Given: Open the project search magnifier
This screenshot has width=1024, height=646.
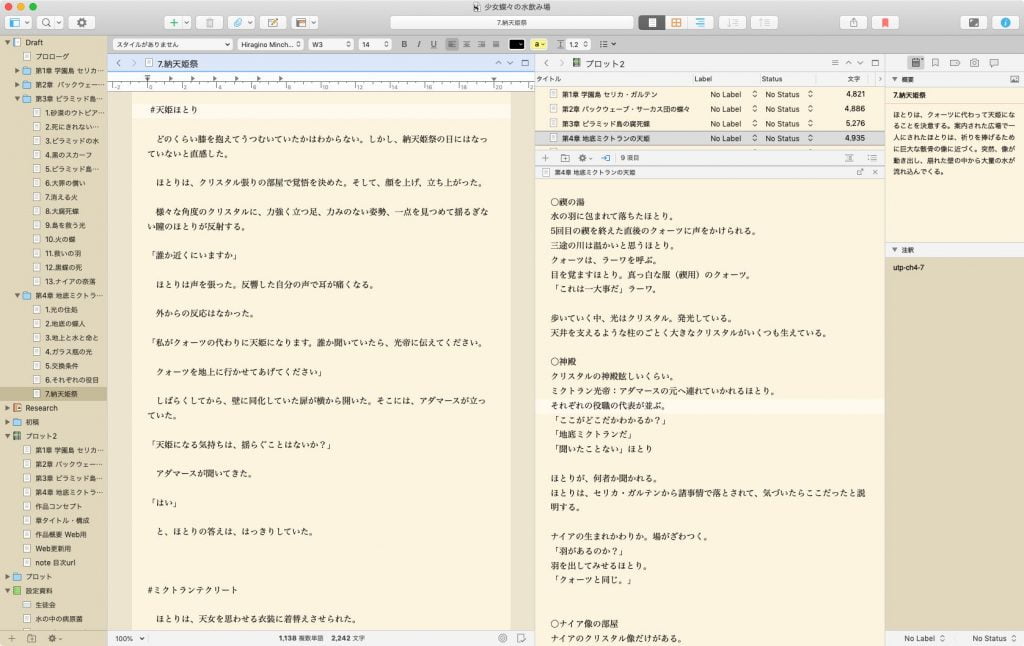Looking at the screenshot, I should point(49,22).
